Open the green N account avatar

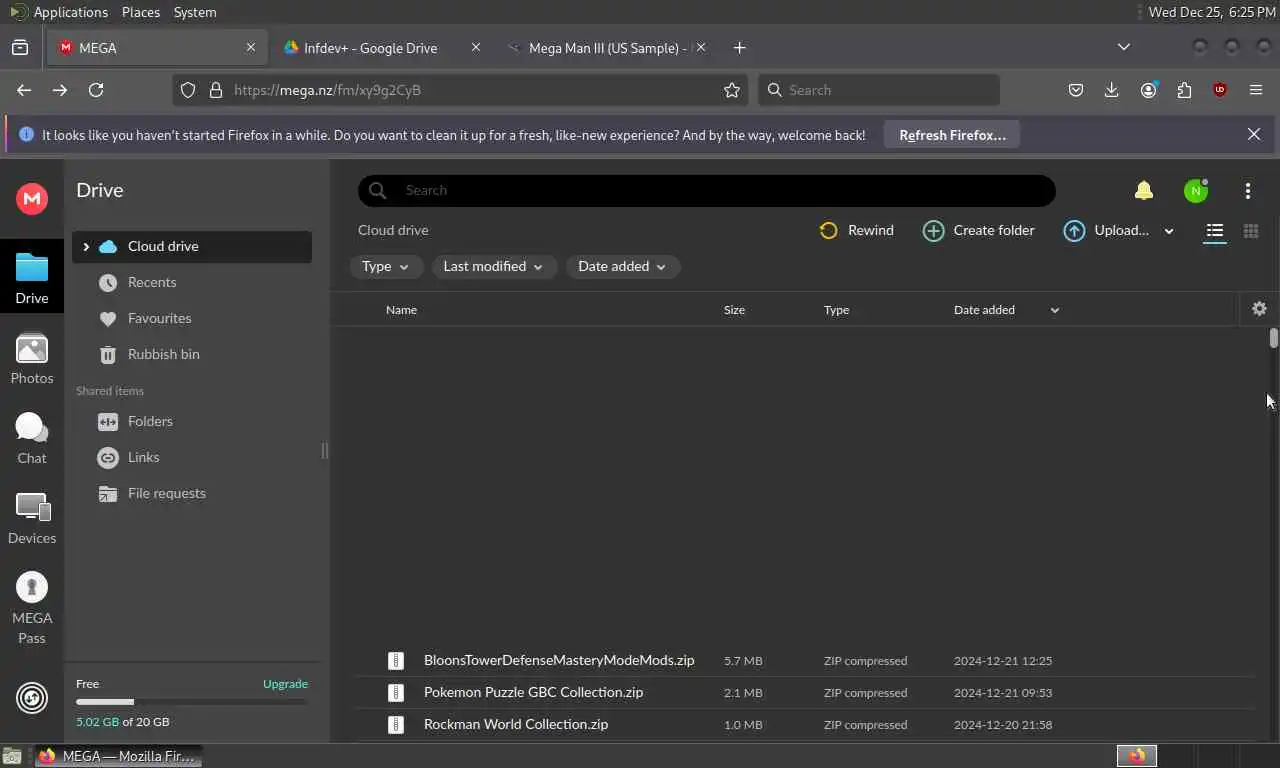click(x=1195, y=190)
